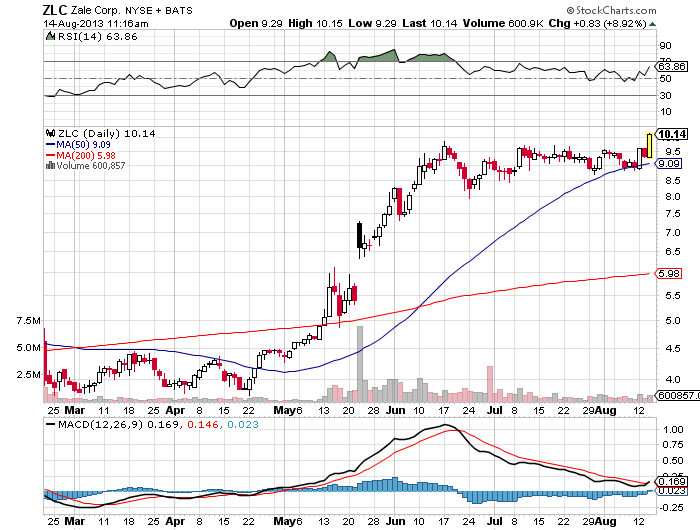
Task: Click the RSI value label 63.86 on axis
Action: 672,67
